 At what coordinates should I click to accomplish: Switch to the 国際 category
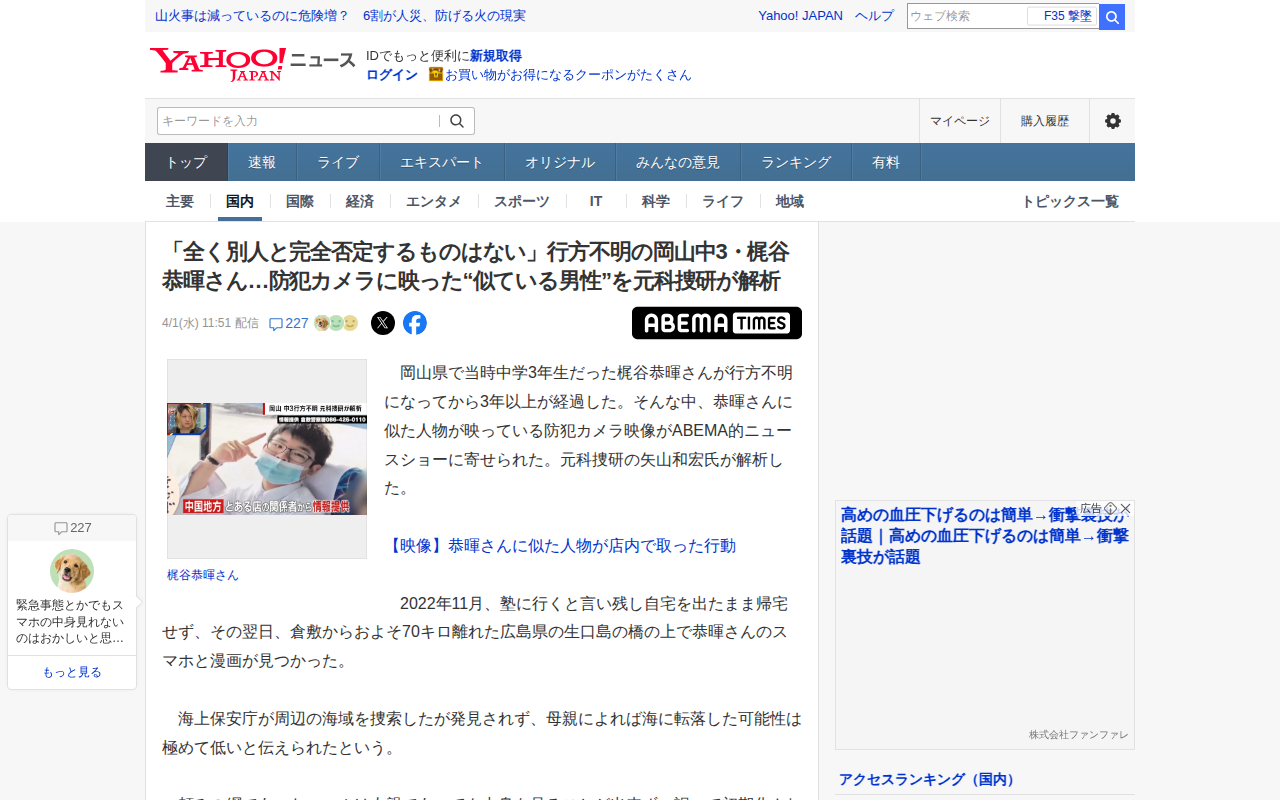[x=300, y=201]
